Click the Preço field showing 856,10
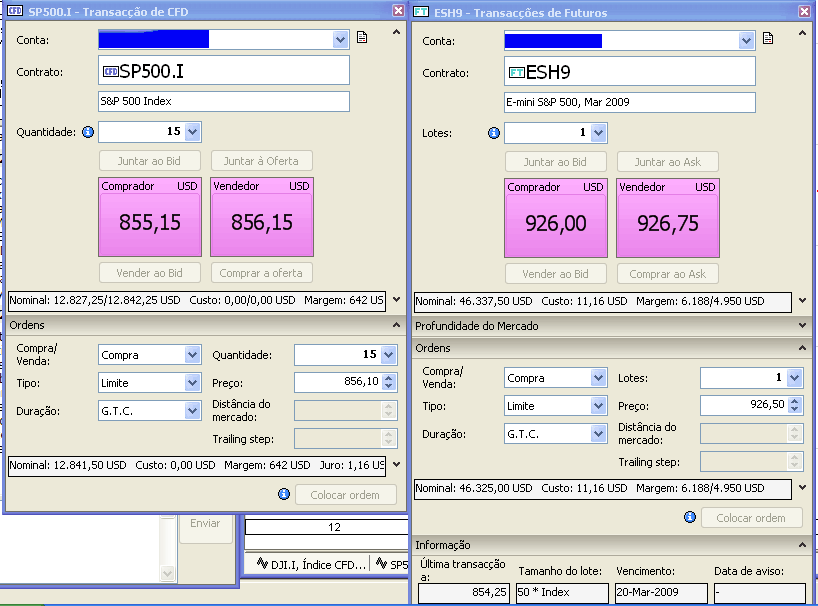 point(338,382)
